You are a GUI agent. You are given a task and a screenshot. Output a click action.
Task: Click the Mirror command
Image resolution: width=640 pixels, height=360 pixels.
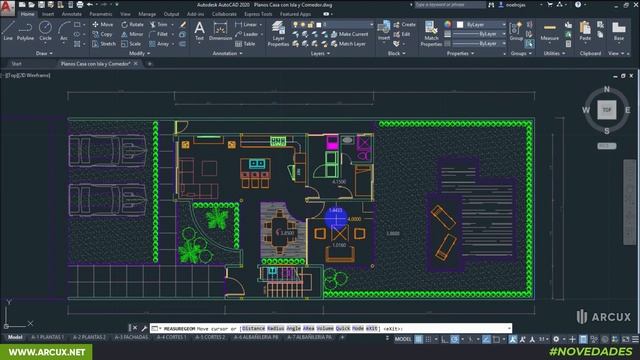[x=132, y=34]
